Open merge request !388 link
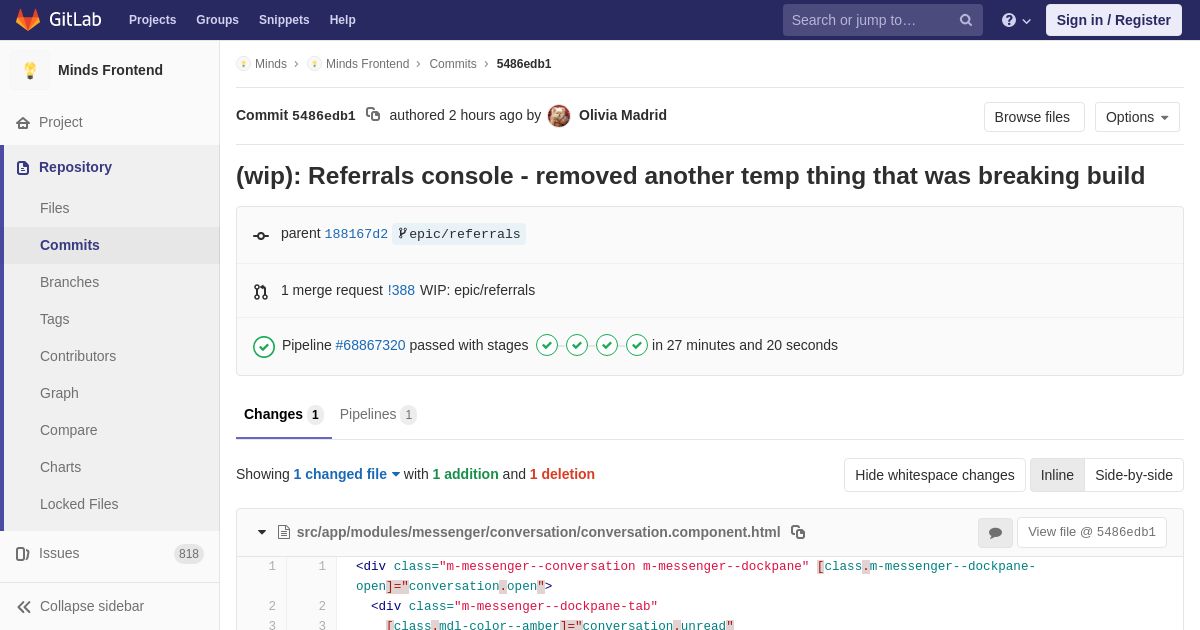This screenshot has height=630, width=1200. coord(401,290)
